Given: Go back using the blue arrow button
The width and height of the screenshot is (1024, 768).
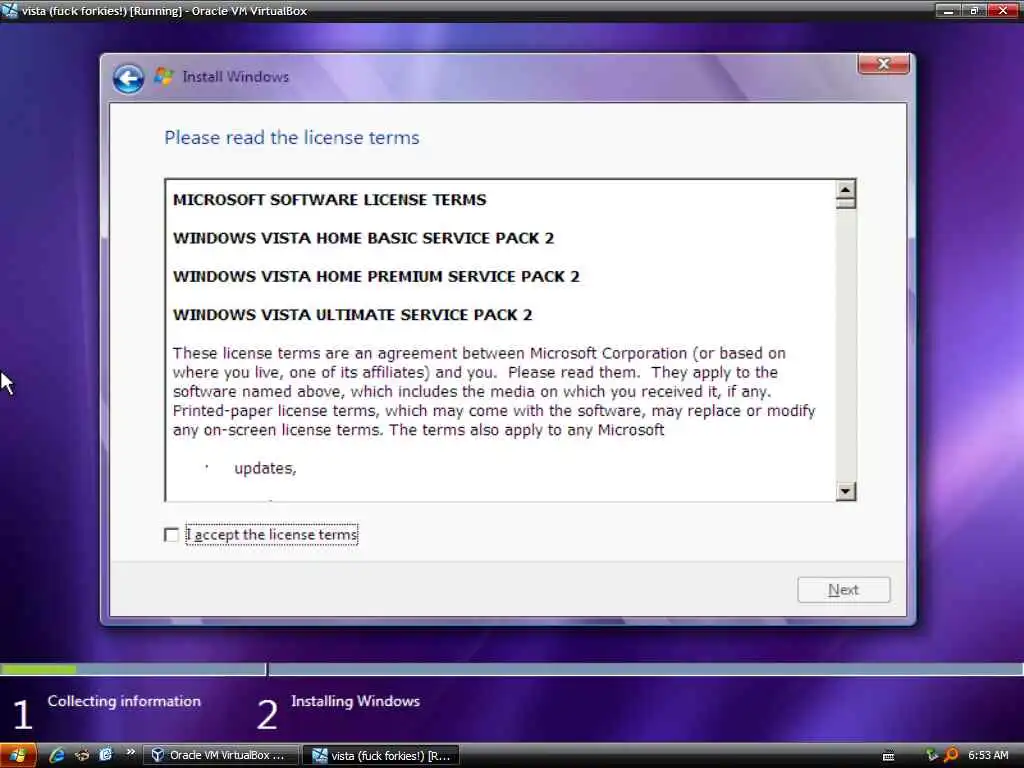Looking at the screenshot, I should tap(128, 78).
